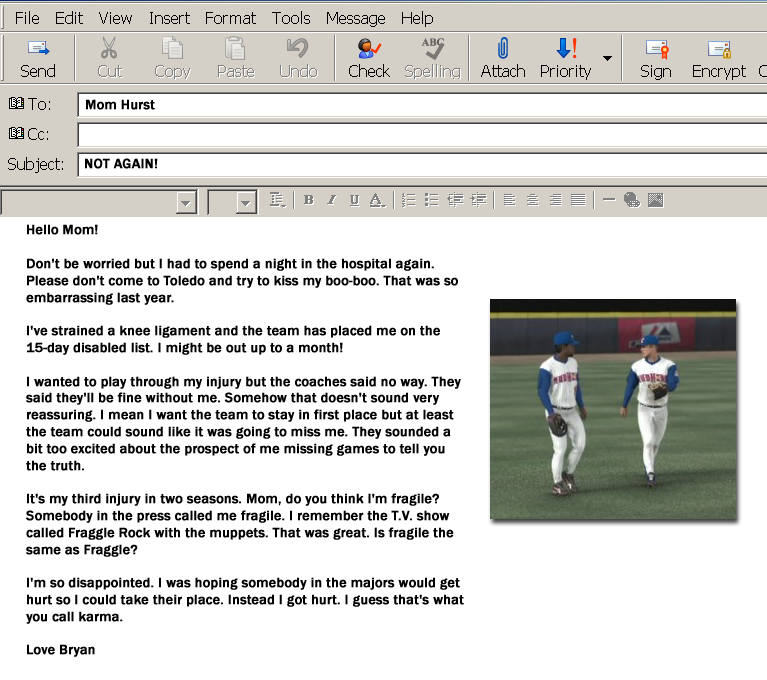Toggle Italic formatting
This screenshot has width=767, height=680.
[332, 200]
